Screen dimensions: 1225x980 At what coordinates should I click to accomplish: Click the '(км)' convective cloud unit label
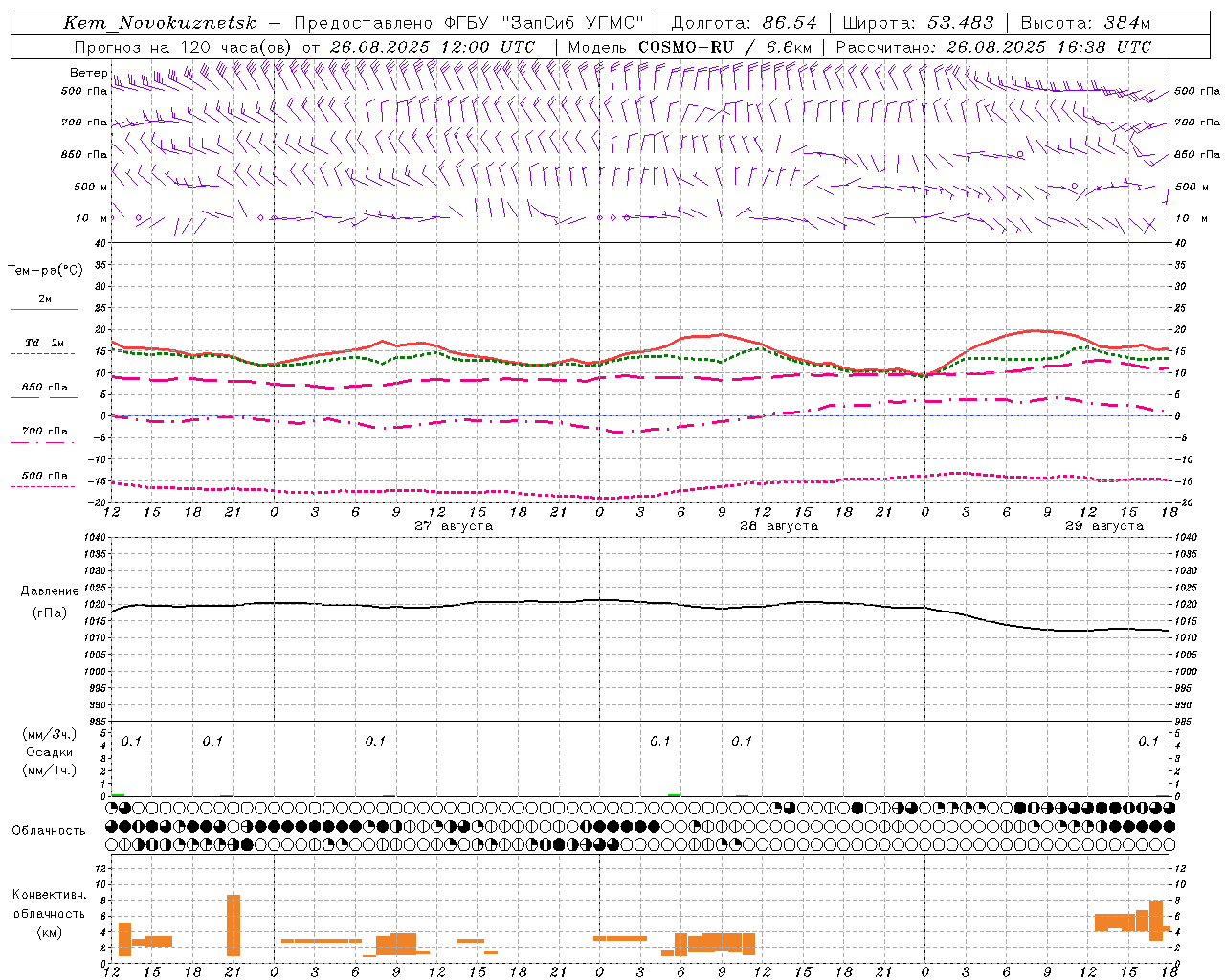[x=50, y=932]
